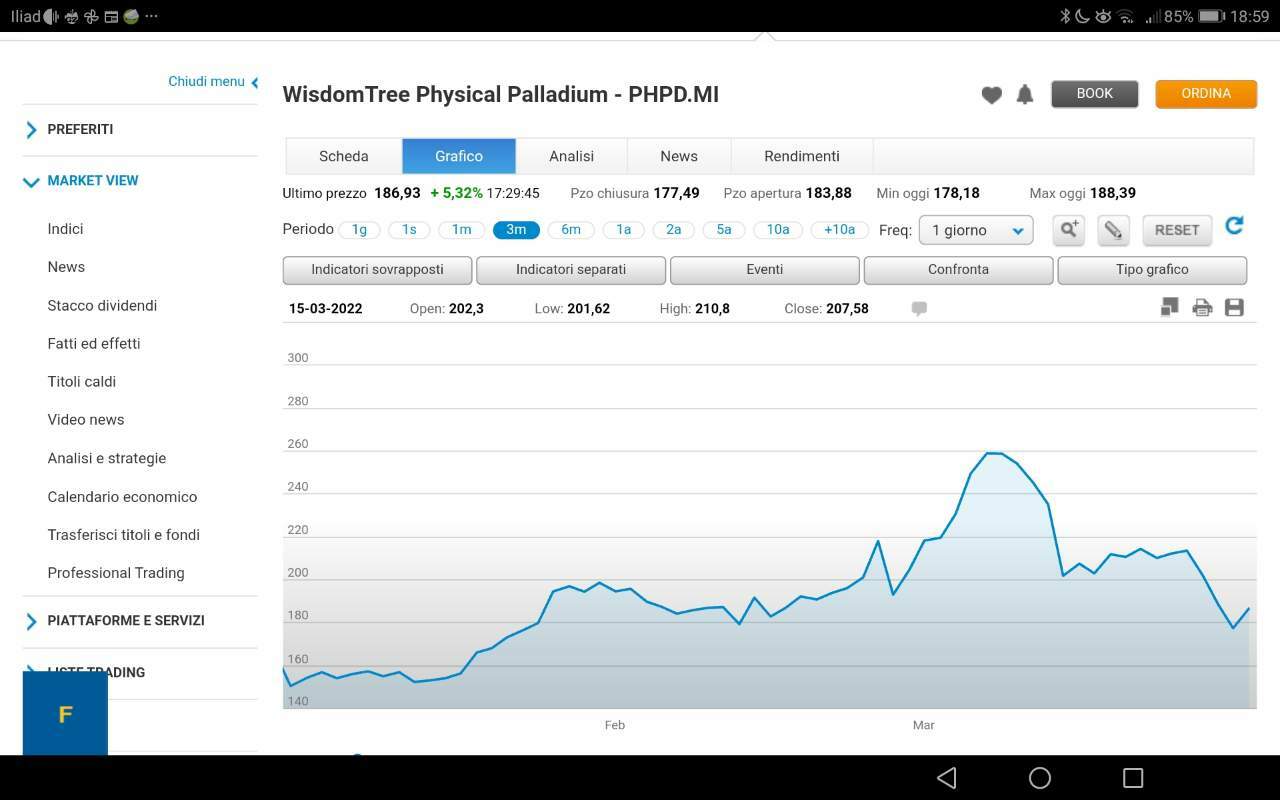Choose the +10a period range

click(839, 230)
